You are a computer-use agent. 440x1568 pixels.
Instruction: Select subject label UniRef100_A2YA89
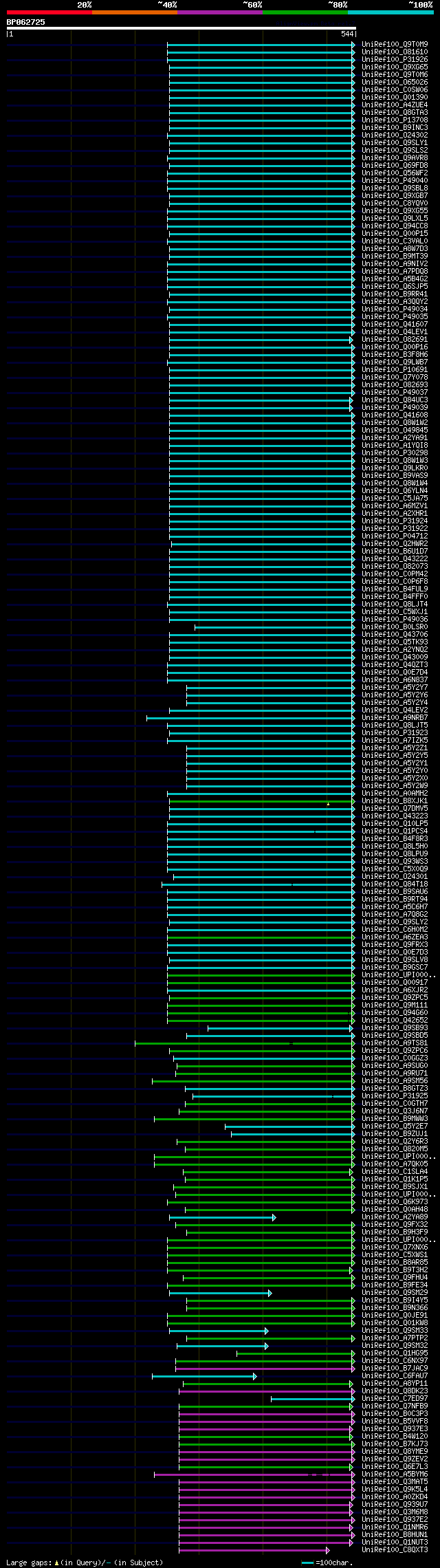point(395,1217)
